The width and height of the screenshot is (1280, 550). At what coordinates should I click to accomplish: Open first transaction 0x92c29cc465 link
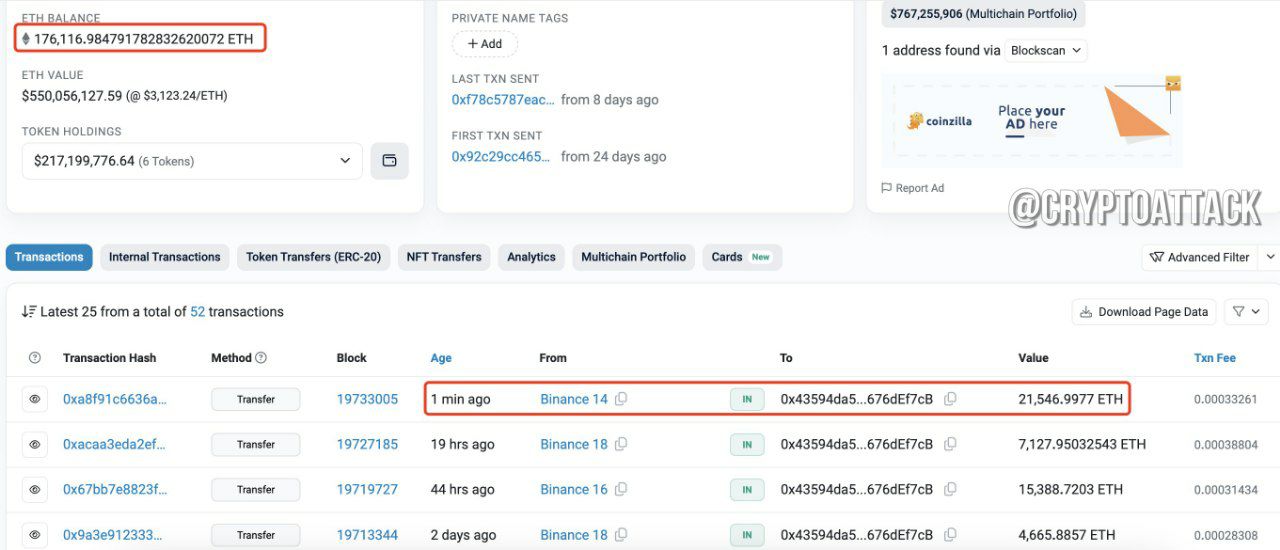point(501,157)
